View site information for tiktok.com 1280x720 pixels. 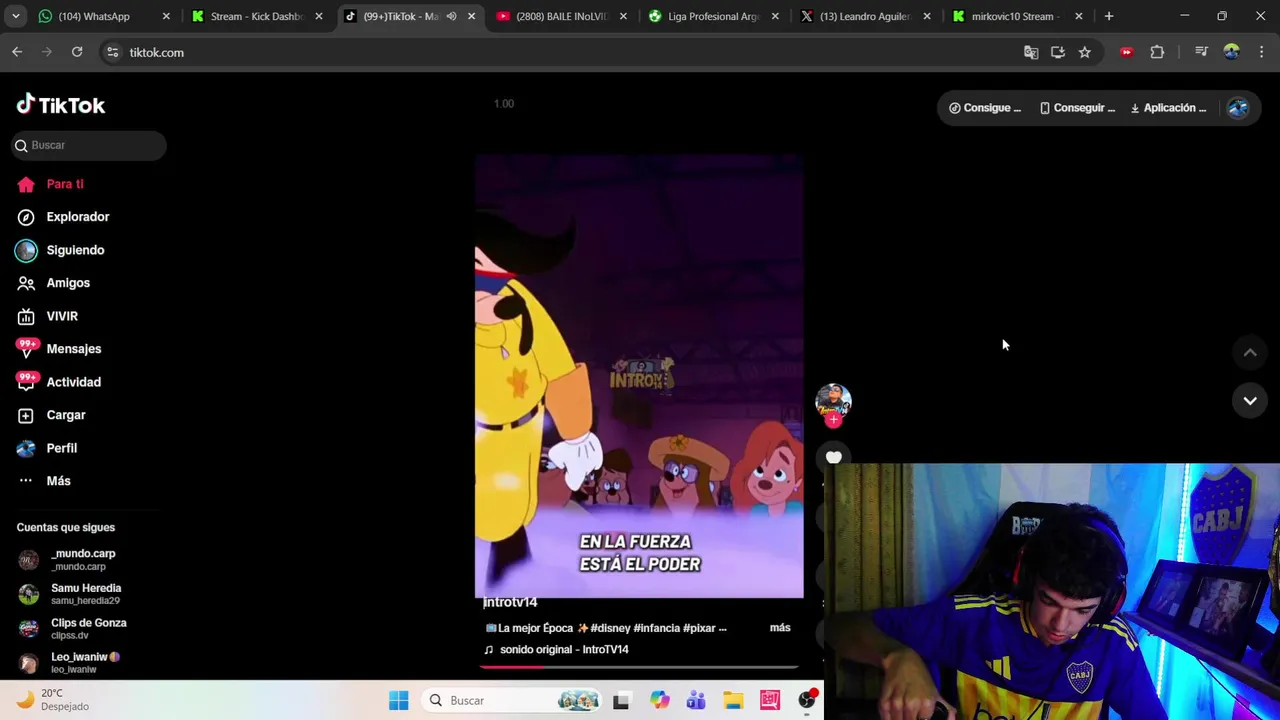[x=113, y=52]
